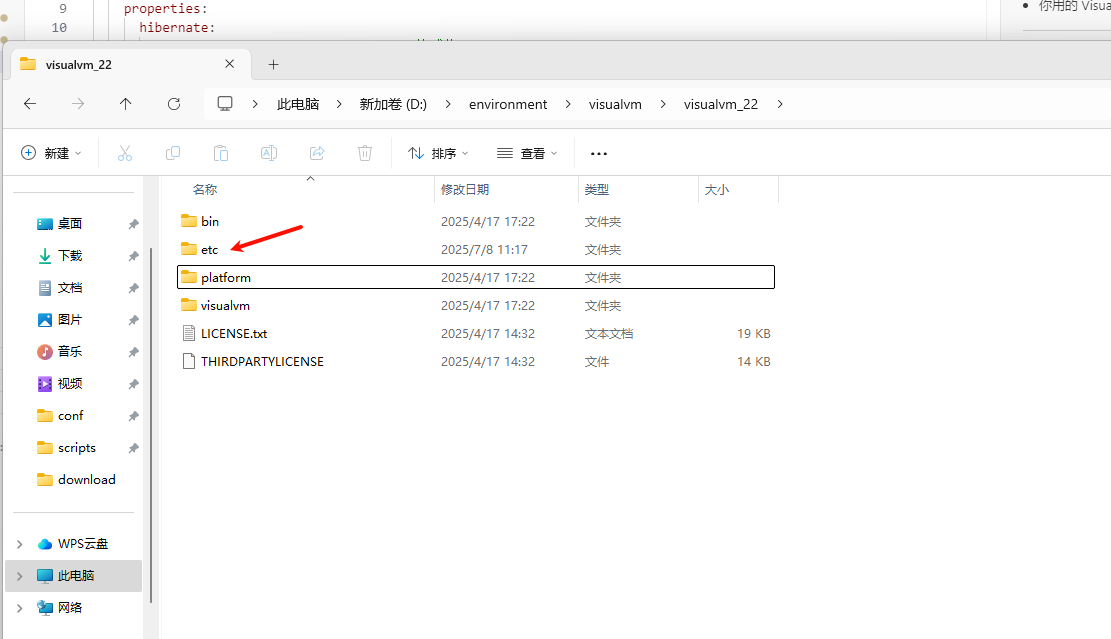Go back using the back arrow
The width and height of the screenshot is (1111, 639).
[x=30, y=104]
